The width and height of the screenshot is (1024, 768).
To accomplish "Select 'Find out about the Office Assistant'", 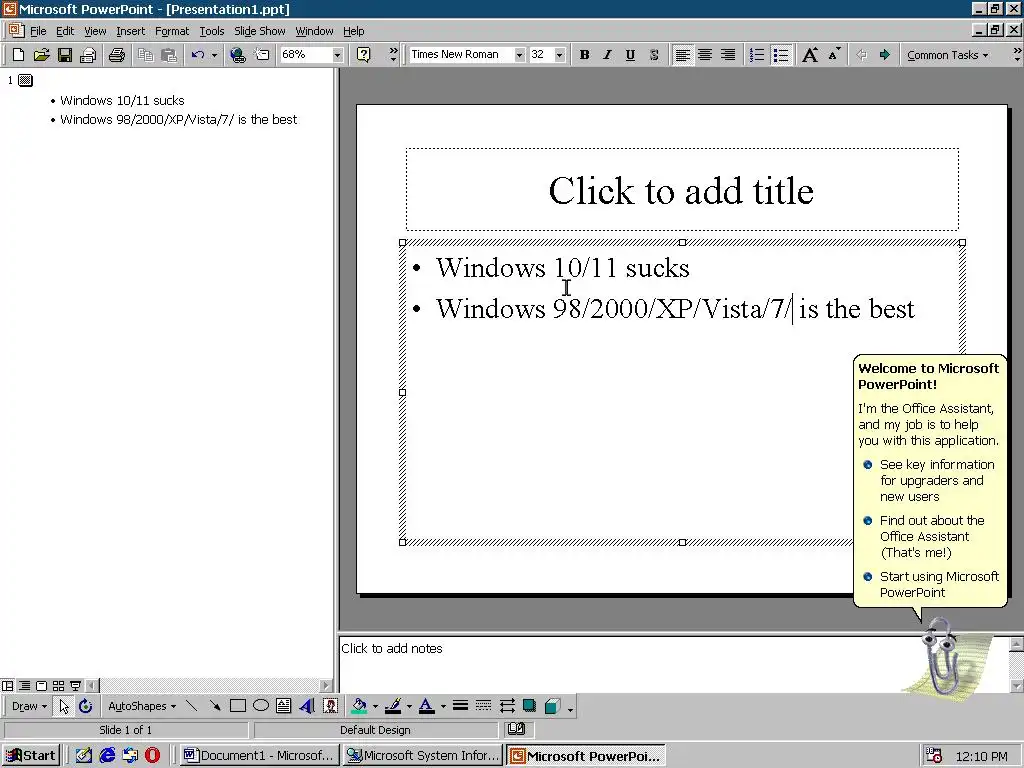I will coord(925,536).
